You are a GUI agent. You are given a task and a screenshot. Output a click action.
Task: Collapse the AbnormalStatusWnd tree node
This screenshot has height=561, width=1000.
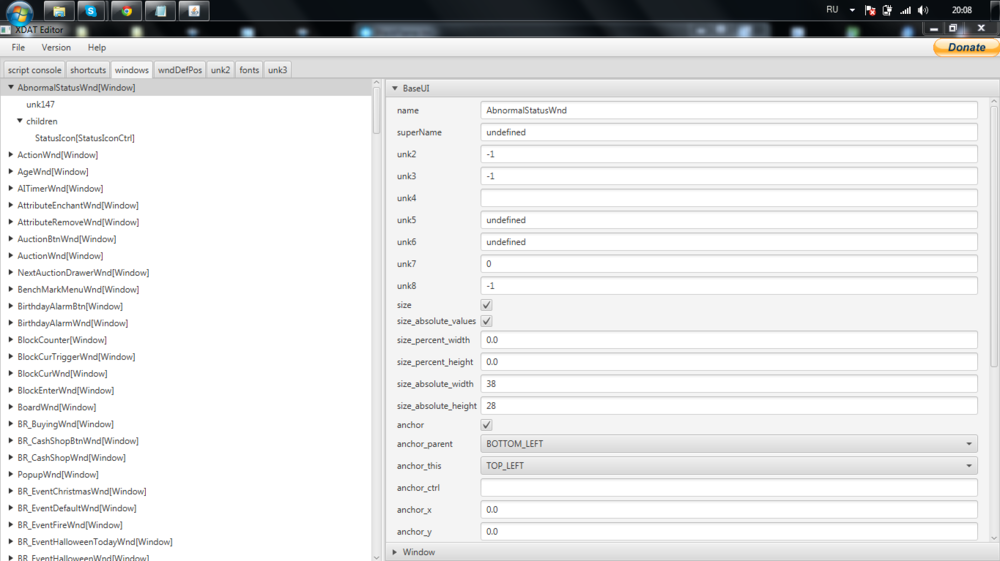[x=10, y=88]
